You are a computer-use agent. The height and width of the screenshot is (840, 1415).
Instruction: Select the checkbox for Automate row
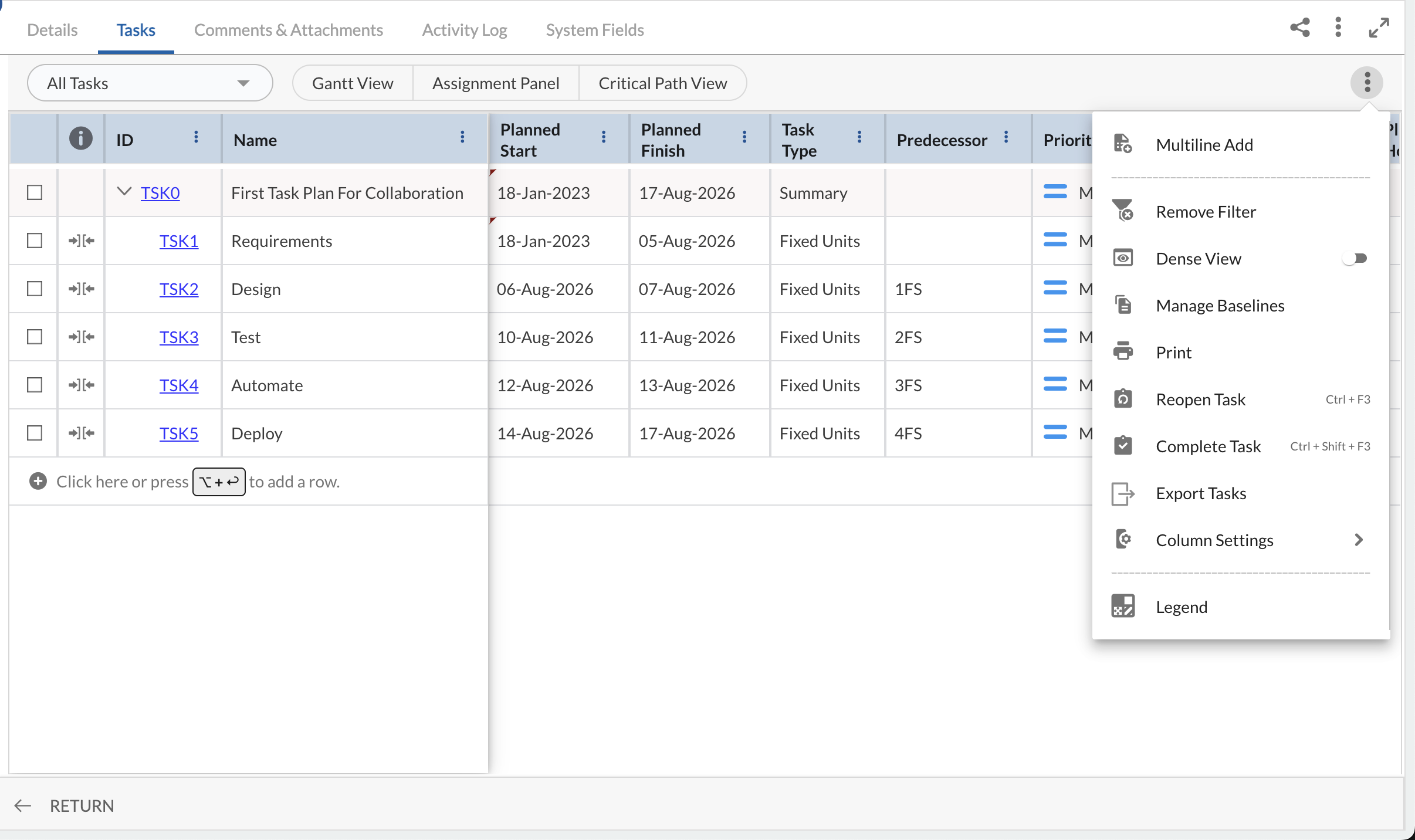click(x=35, y=385)
